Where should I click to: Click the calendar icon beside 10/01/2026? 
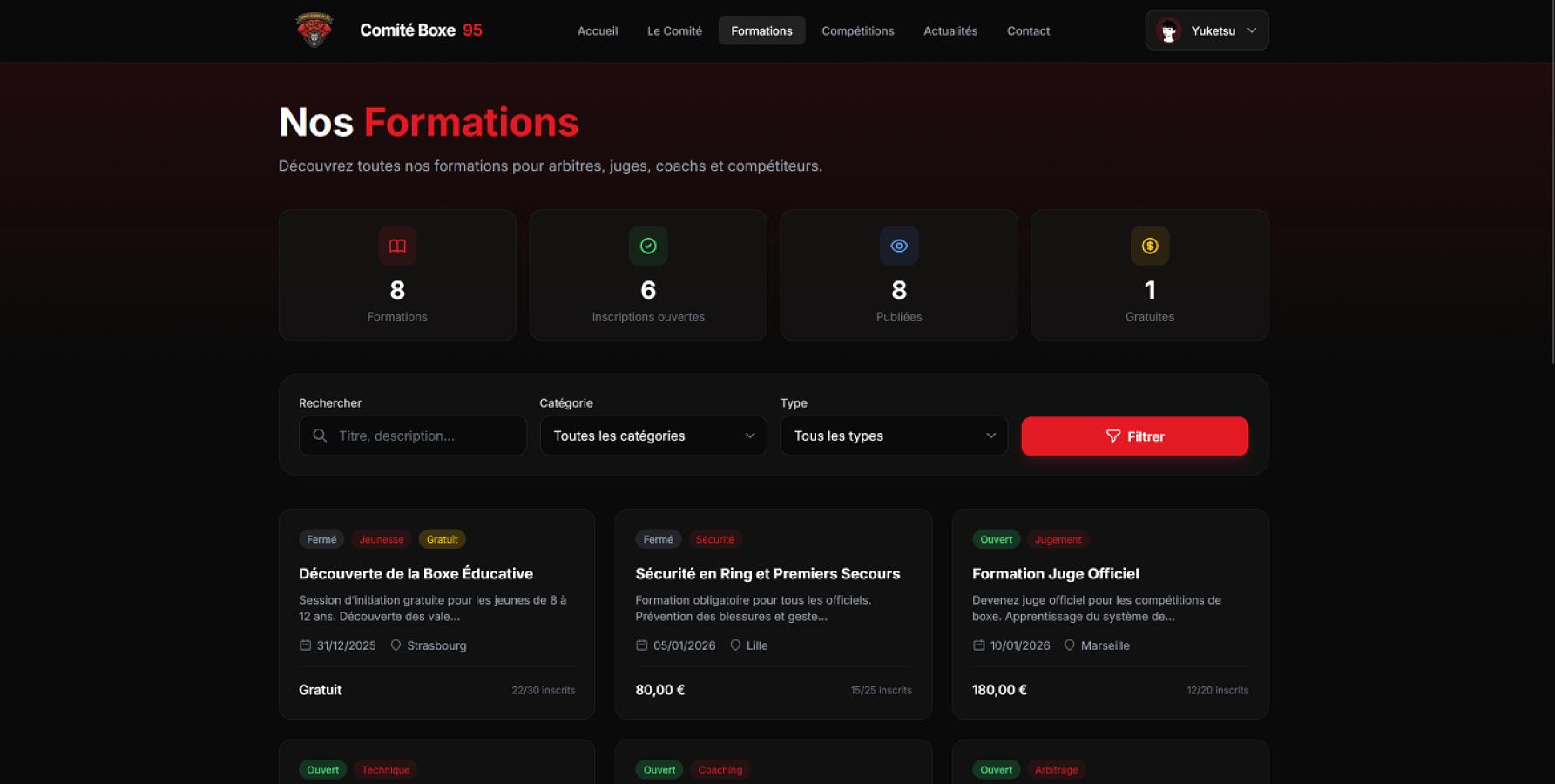click(979, 645)
